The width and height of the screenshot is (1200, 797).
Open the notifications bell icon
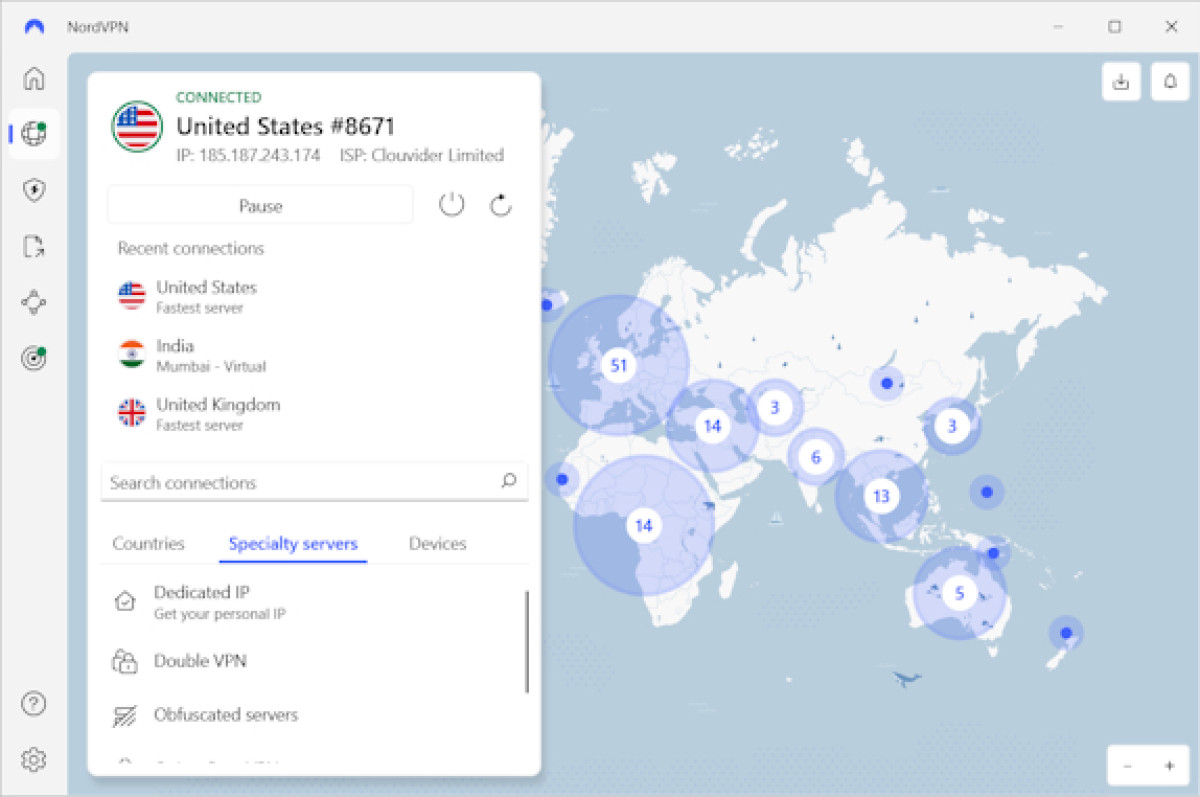tap(1170, 81)
